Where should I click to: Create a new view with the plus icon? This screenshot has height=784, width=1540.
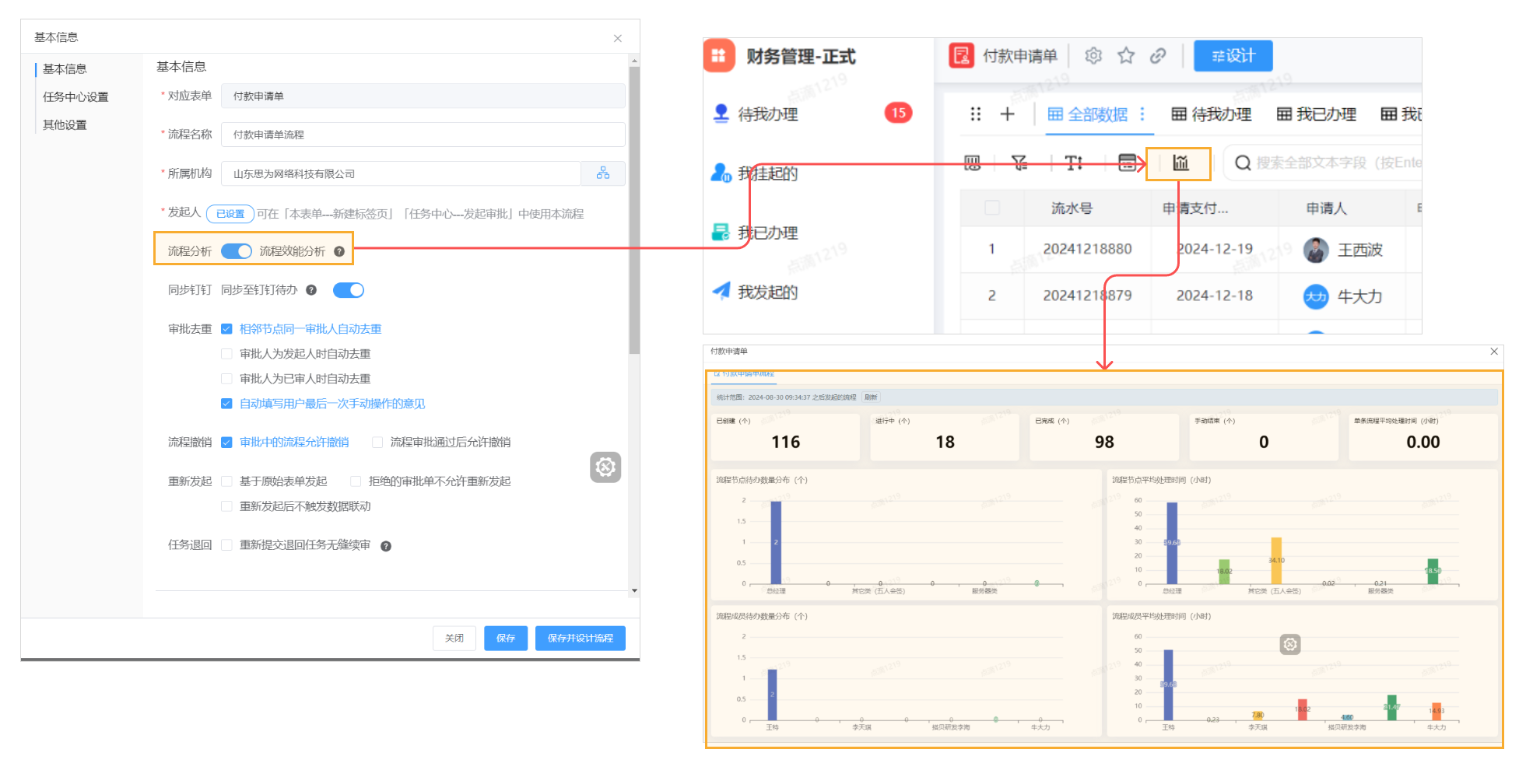(x=1007, y=114)
